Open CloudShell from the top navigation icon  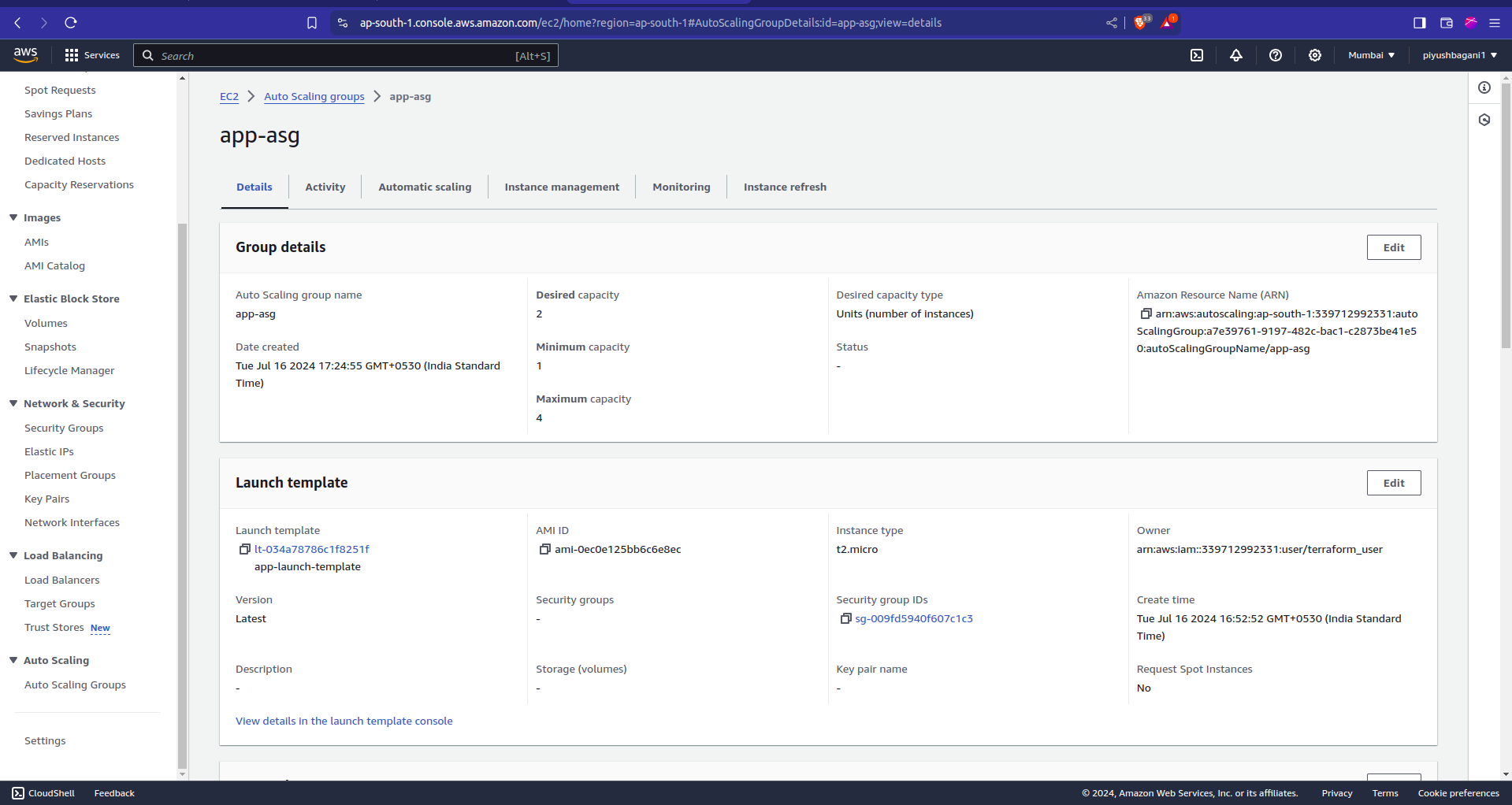click(x=1197, y=55)
